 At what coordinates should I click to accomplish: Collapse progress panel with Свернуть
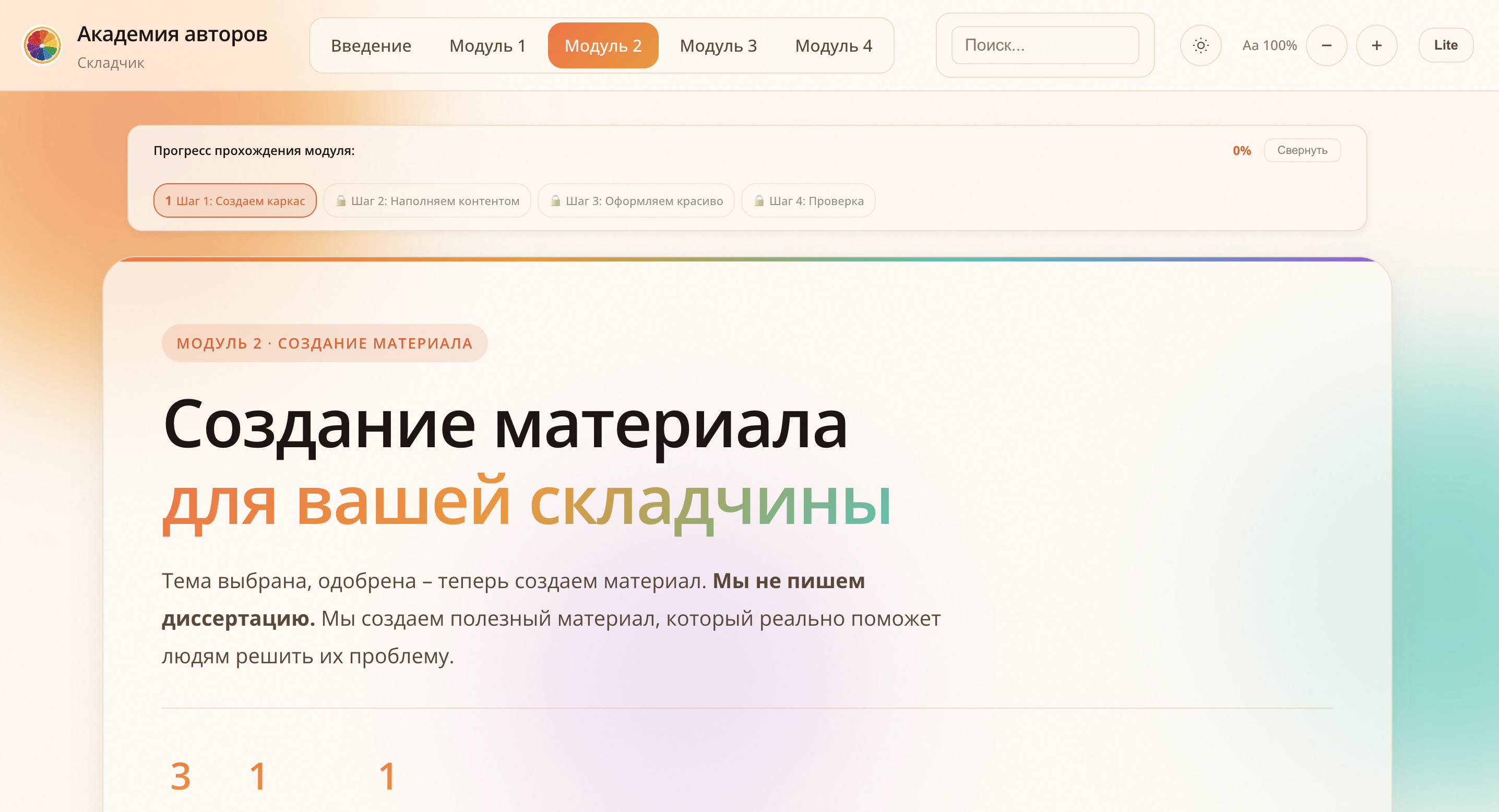click(x=1302, y=150)
